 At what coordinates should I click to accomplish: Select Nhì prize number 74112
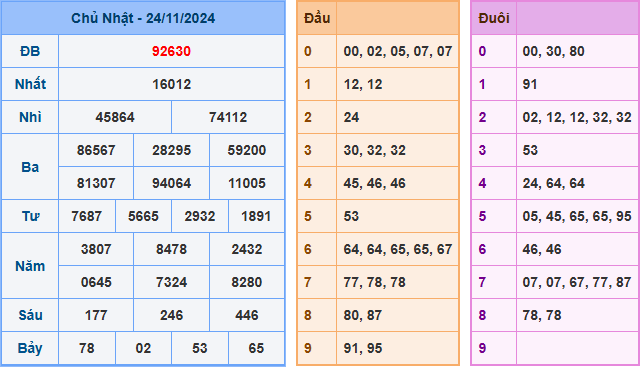228,118
